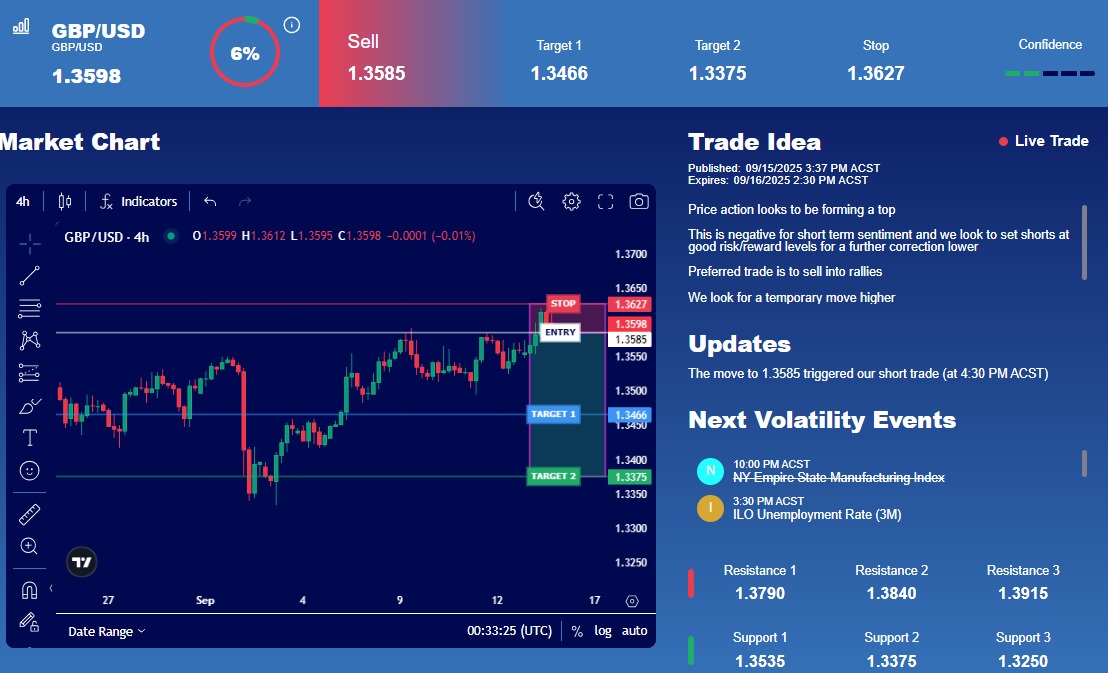Open the candlestick chart type menu
The height and width of the screenshot is (673, 1108).
coord(65,202)
